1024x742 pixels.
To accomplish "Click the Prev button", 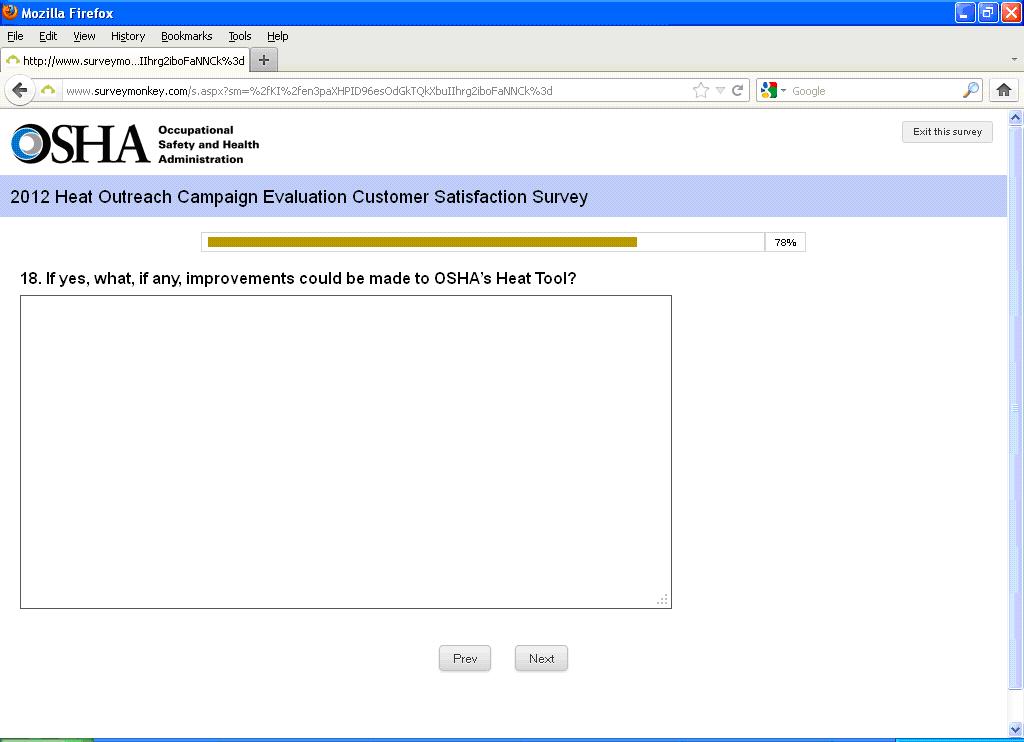I will [465, 658].
